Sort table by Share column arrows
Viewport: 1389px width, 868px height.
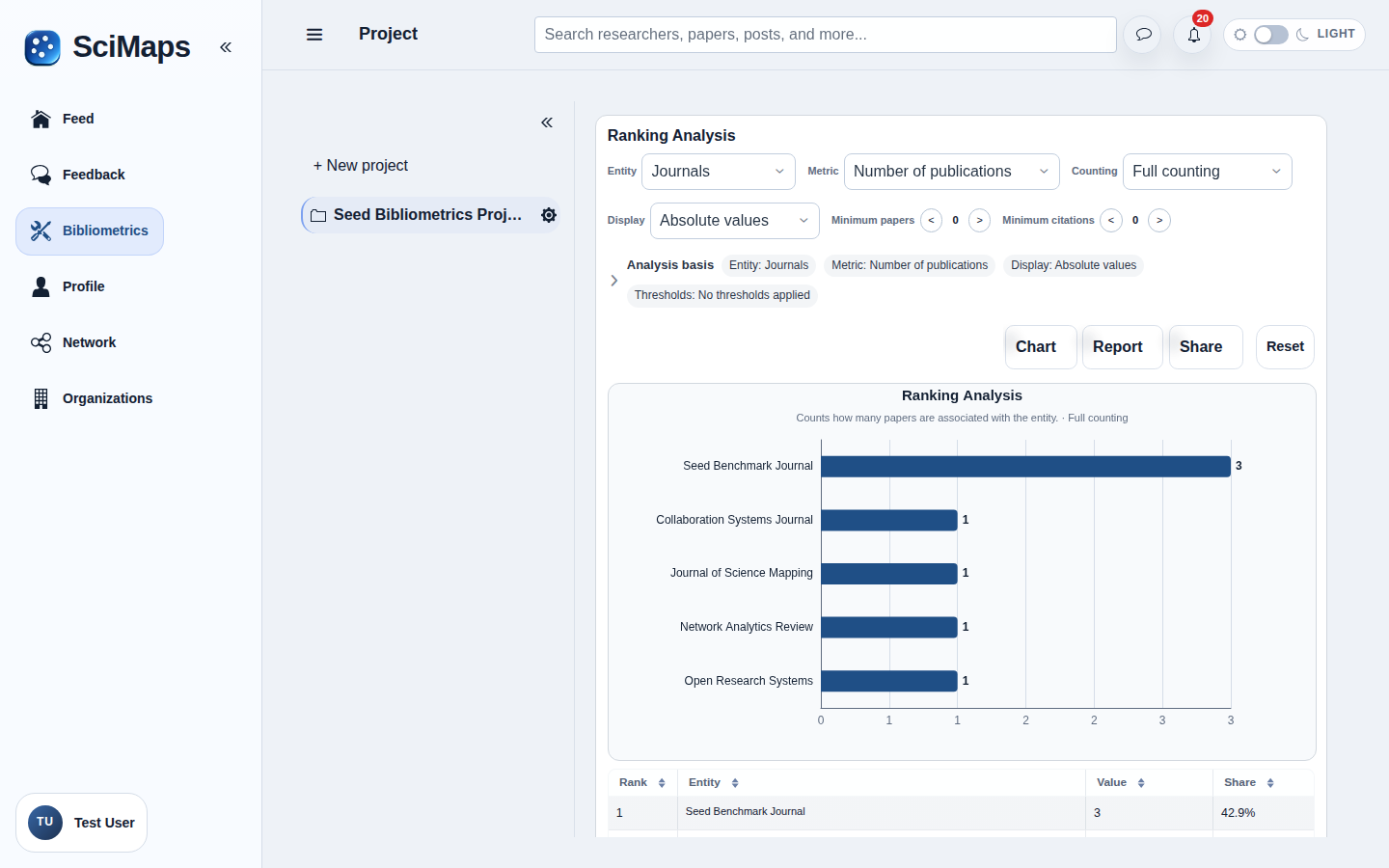pyautogui.click(x=1270, y=783)
